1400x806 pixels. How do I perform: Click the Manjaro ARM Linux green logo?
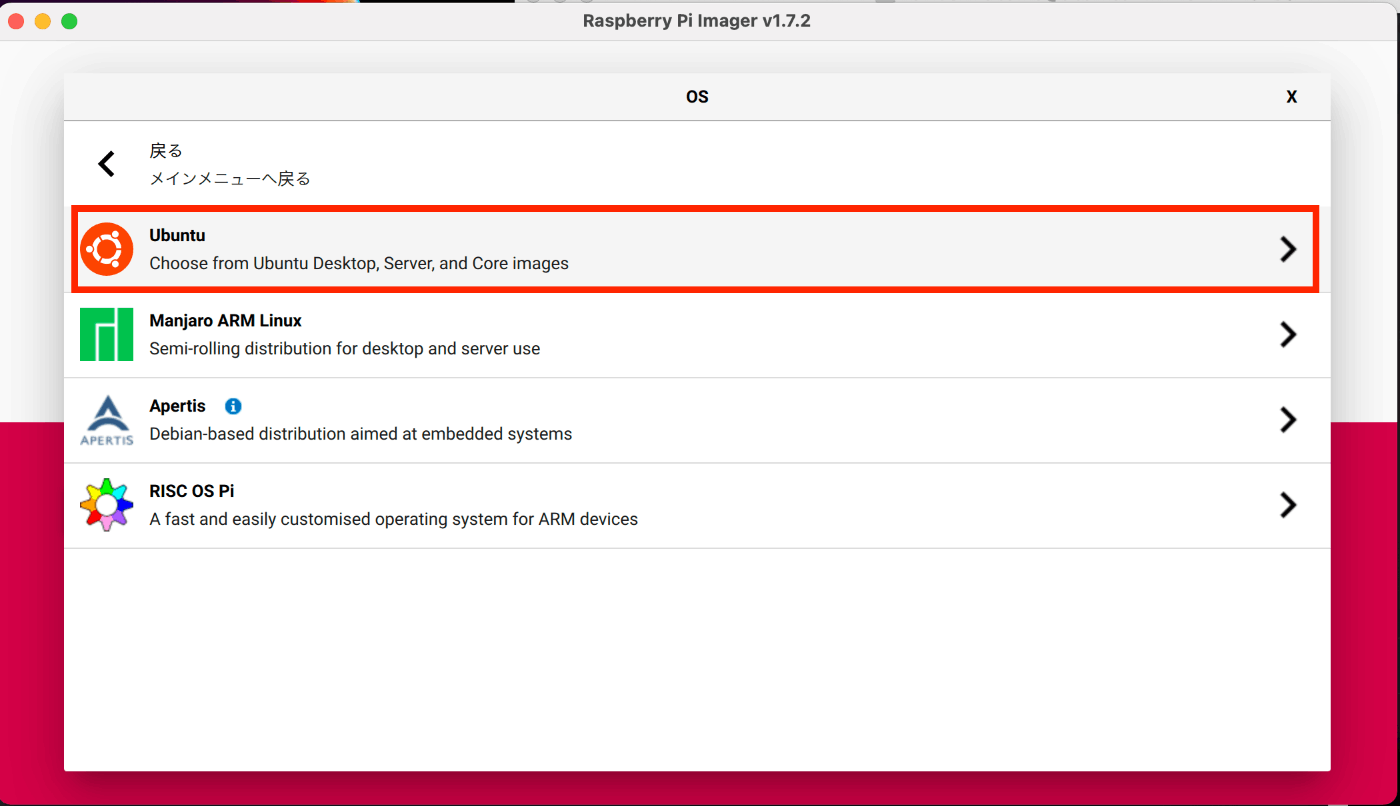[106, 334]
